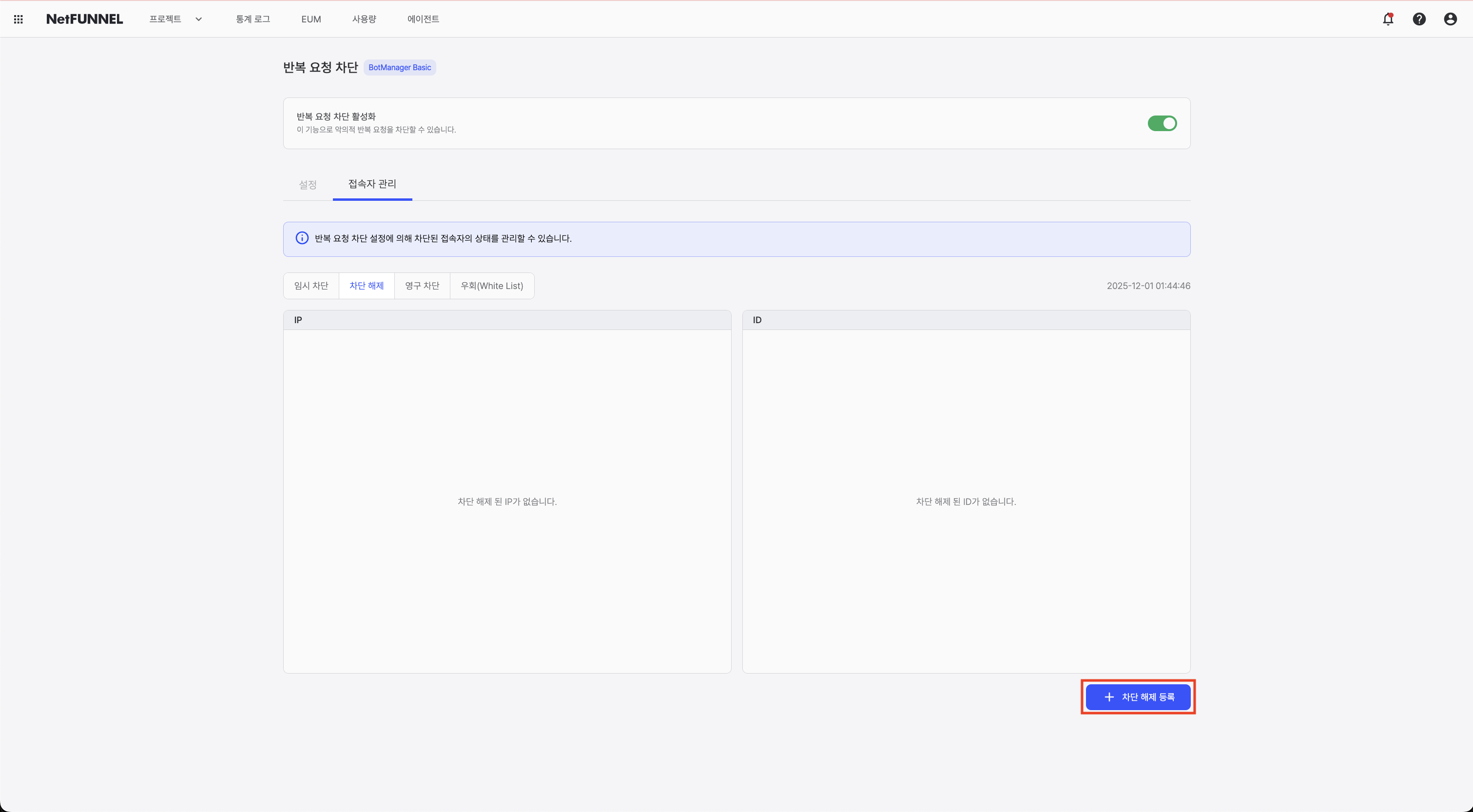Click the plus icon on 차단 해제 등록 button
This screenshot has width=1473, height=812.
pos(1109,697)
